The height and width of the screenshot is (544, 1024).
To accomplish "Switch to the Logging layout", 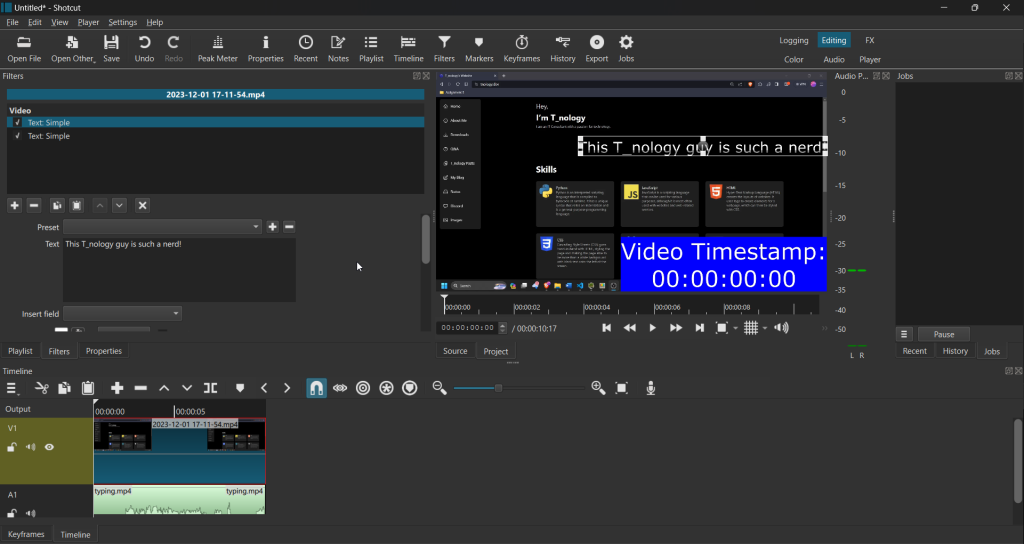I will coord(793,40).
